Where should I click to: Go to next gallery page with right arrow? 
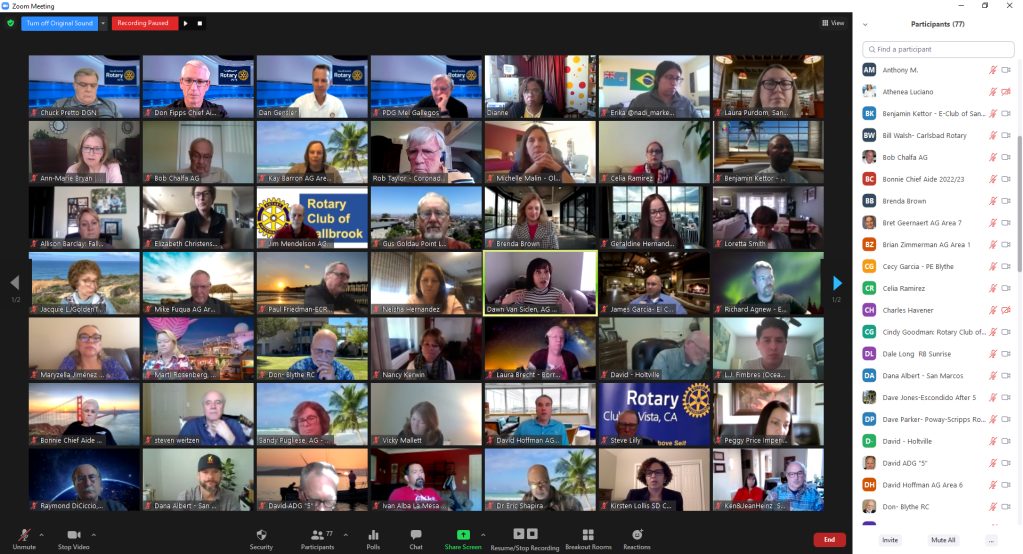coord(837,283)
